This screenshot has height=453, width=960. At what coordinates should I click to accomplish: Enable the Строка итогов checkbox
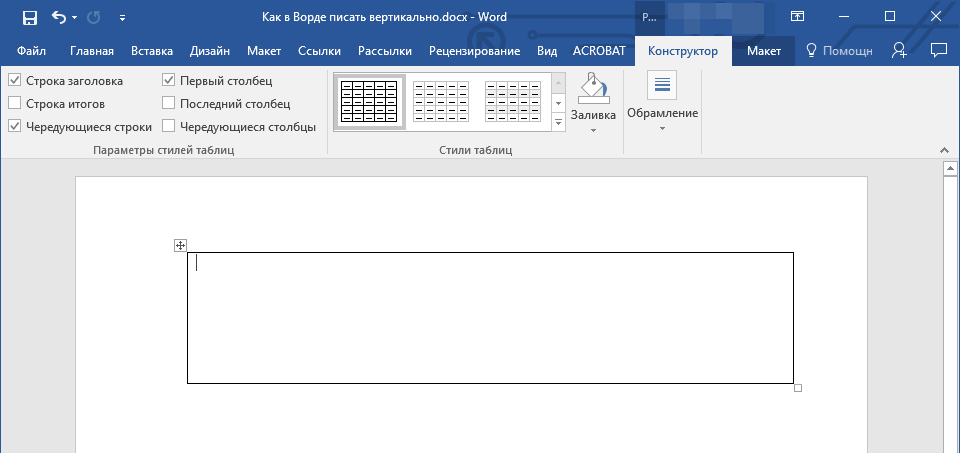tap(15, 103)
